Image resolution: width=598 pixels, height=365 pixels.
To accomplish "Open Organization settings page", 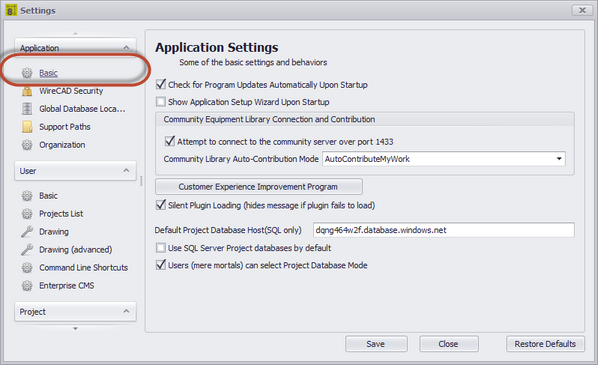I will pos(62,145).
